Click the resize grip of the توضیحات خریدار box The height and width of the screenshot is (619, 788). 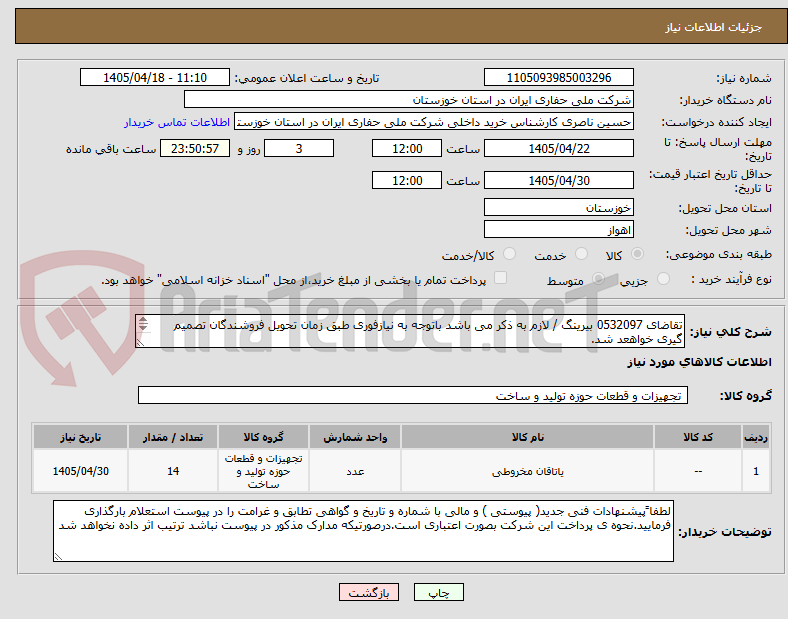coord(58,557)
